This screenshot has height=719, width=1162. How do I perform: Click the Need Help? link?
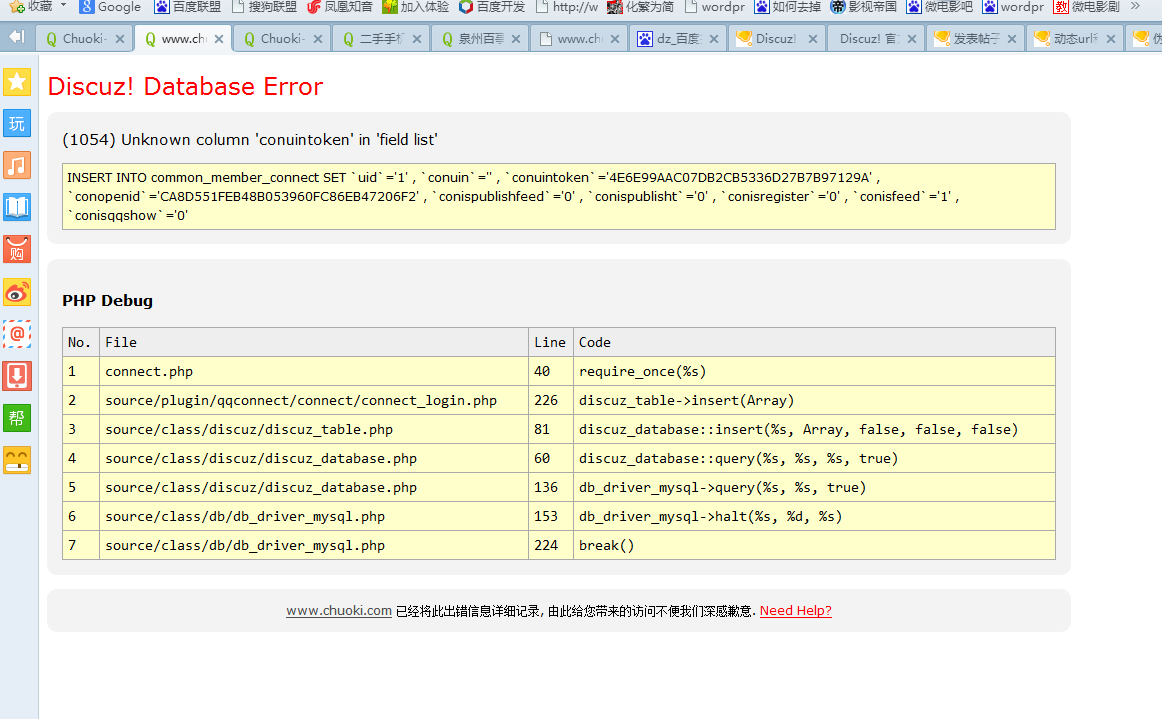coord(795,611)
